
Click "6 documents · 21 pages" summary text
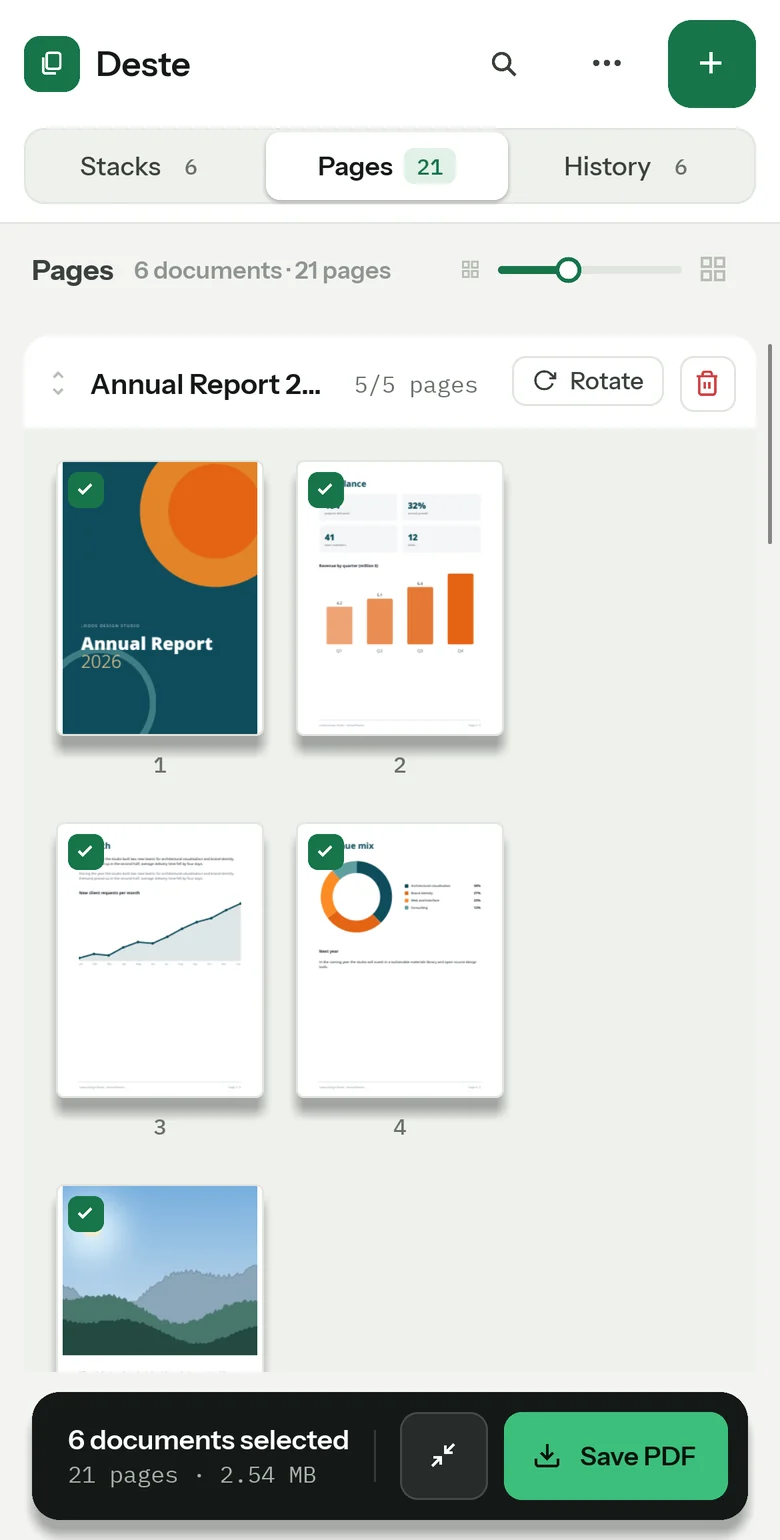[x=262, y=270]
